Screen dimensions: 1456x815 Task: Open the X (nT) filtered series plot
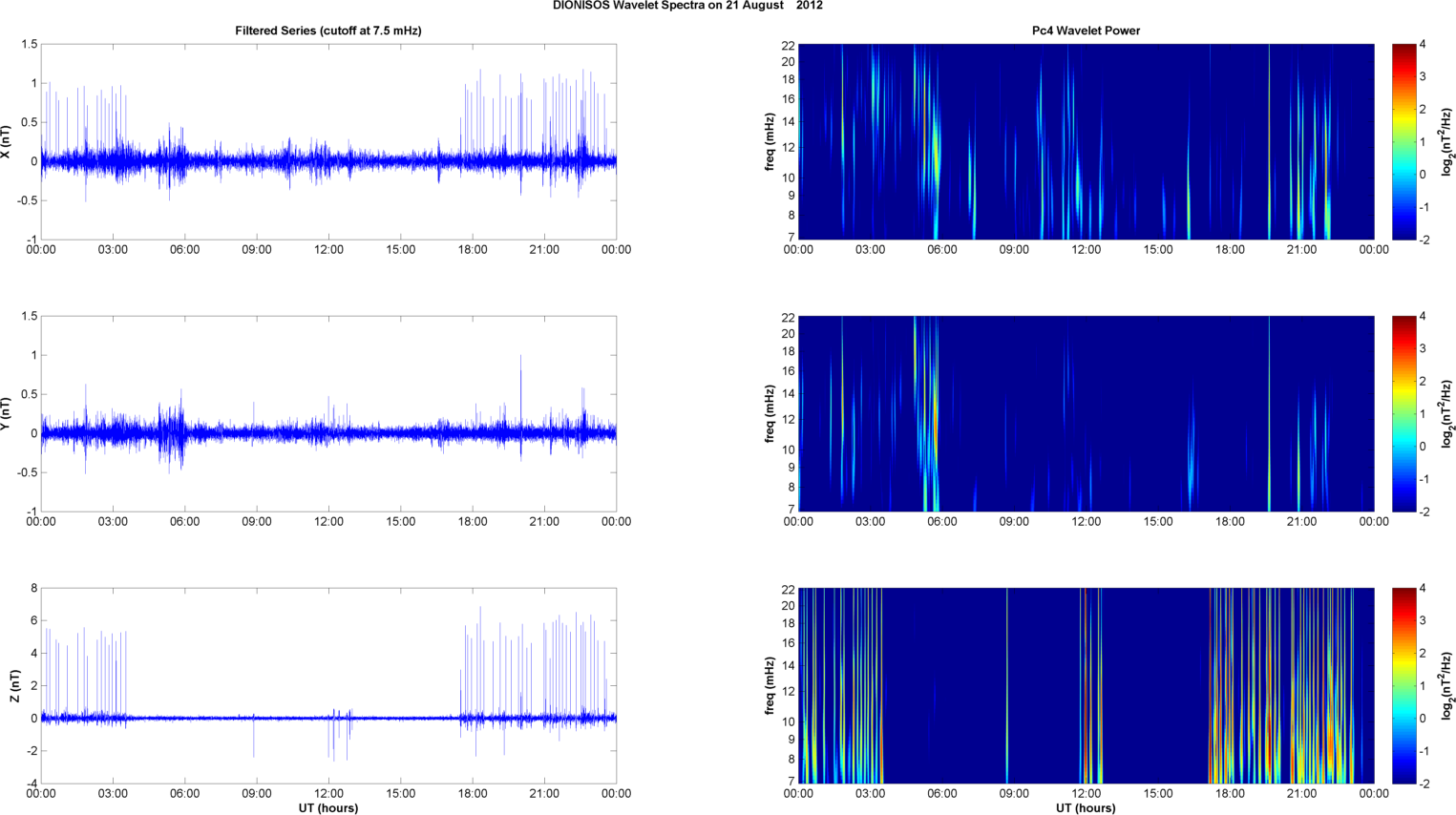(x=328, y=142)
